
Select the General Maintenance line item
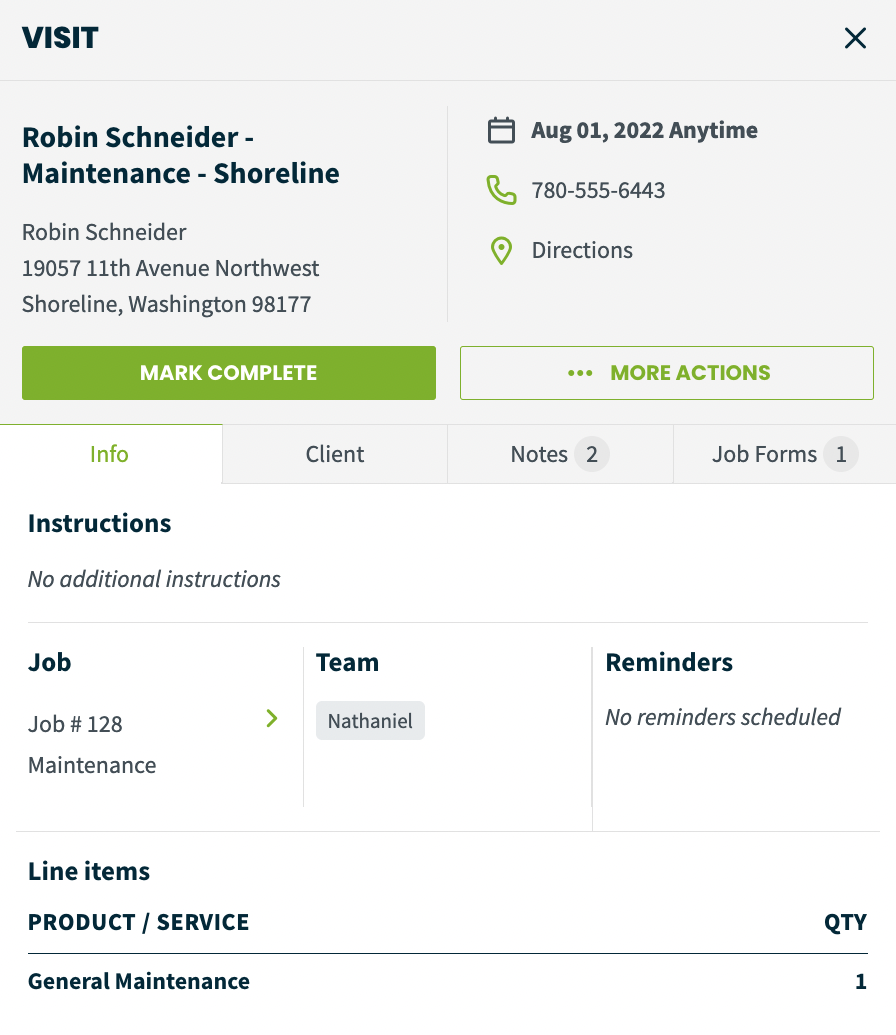pyautogui.click(x=139, y=981)
